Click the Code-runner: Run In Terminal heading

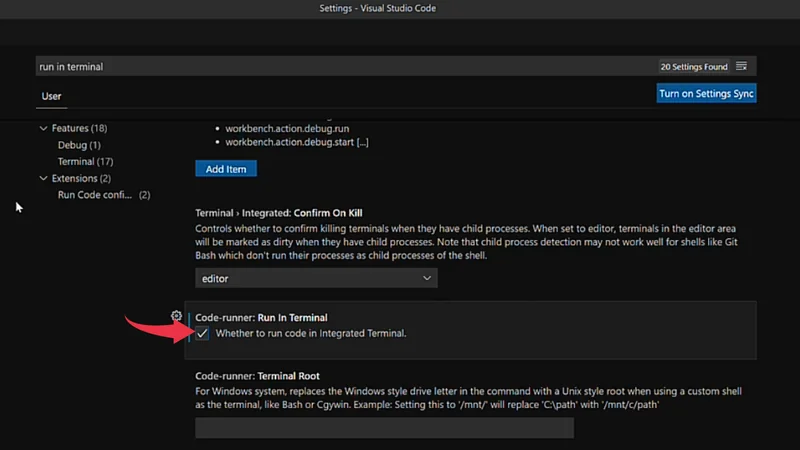[261, 317]
